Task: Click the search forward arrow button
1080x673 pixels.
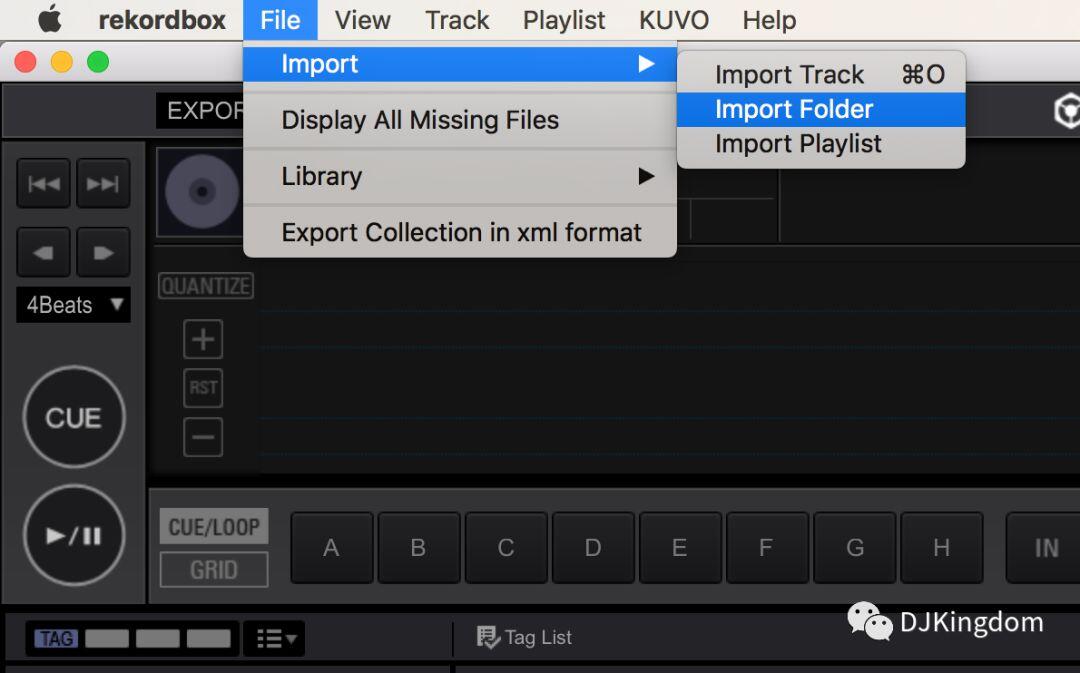Action: (103, 252)
